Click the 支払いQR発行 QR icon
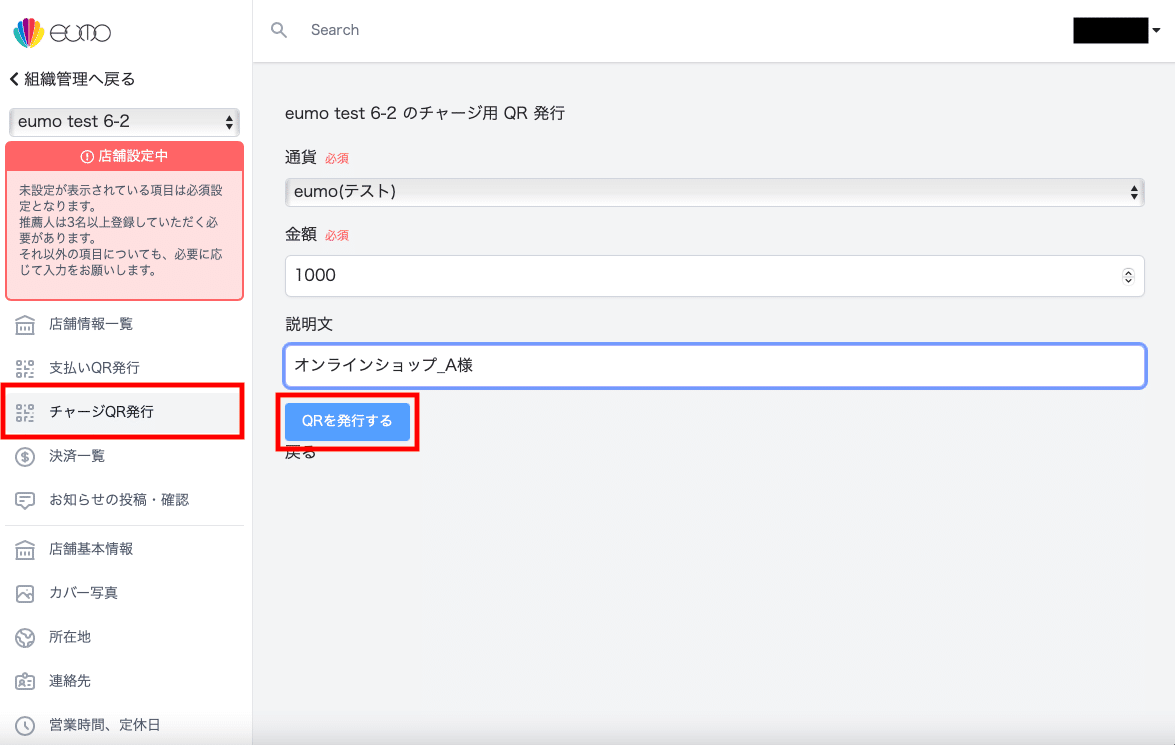 (25, 368)
